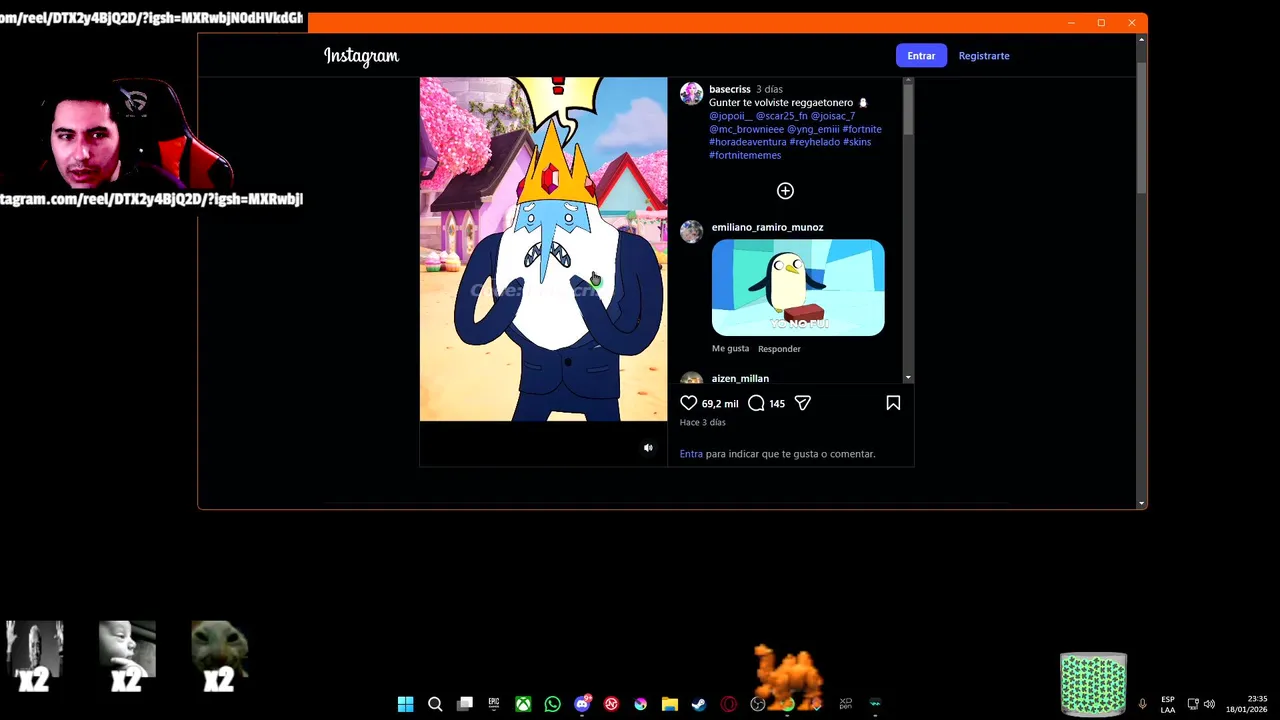Click the Instagram logo

point(361,56)
